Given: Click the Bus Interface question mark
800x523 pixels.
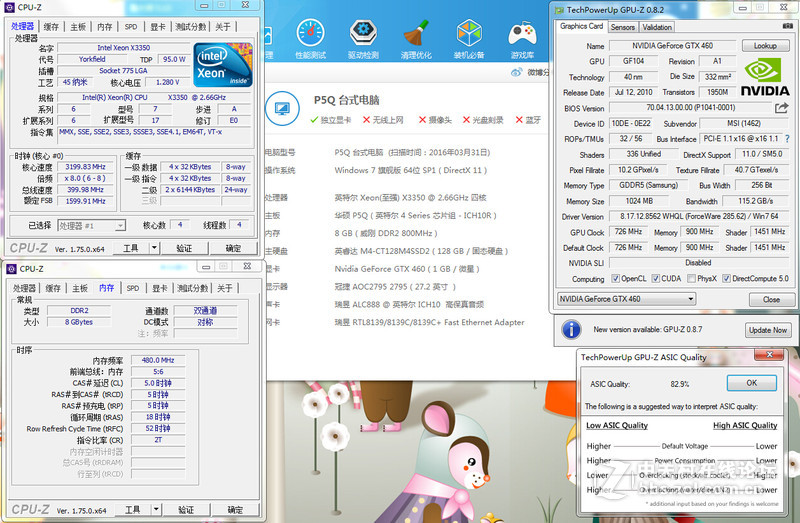Looking at the screenshot, I should pos(787,138).
